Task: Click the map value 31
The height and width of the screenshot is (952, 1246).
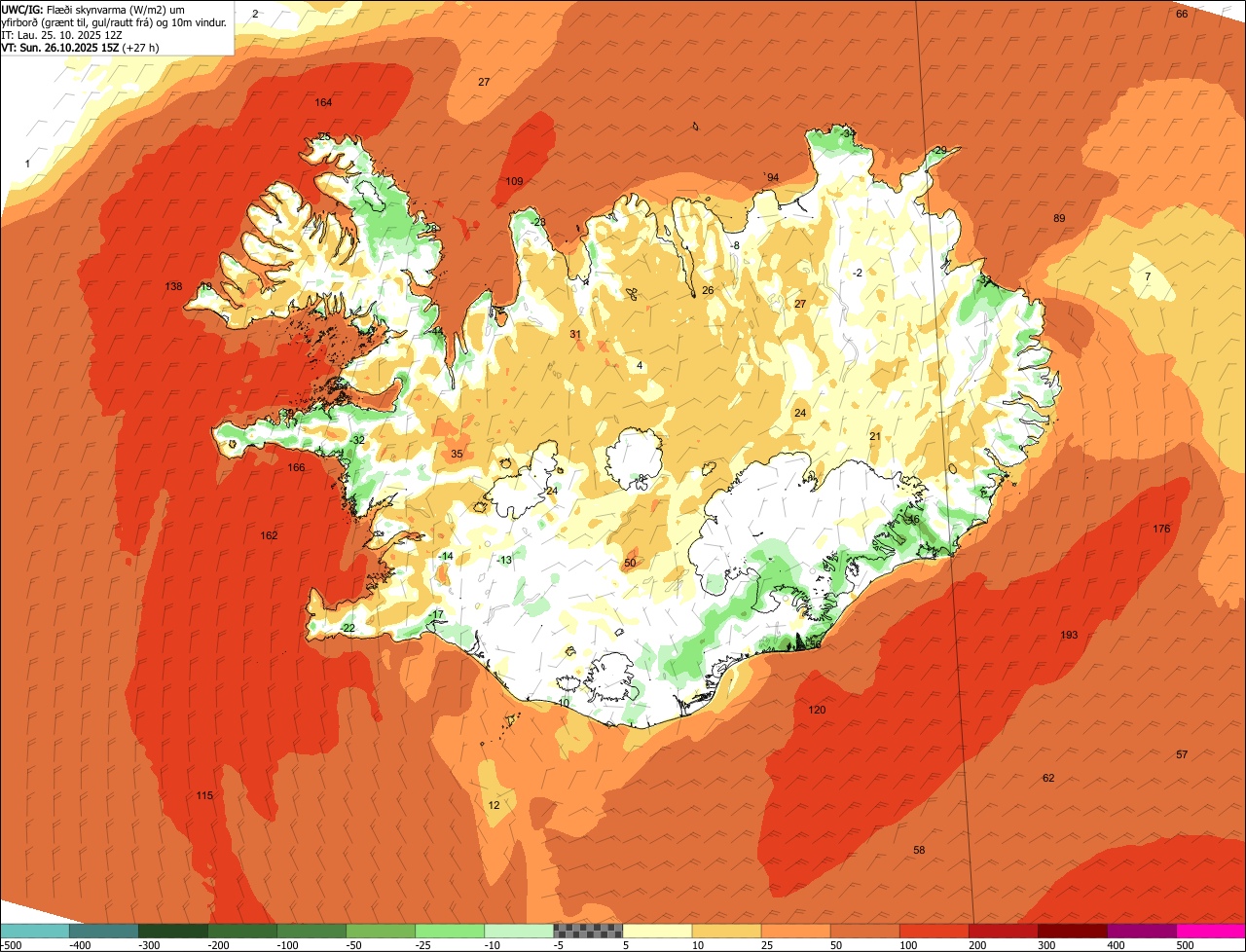Action: coord(575,335)
